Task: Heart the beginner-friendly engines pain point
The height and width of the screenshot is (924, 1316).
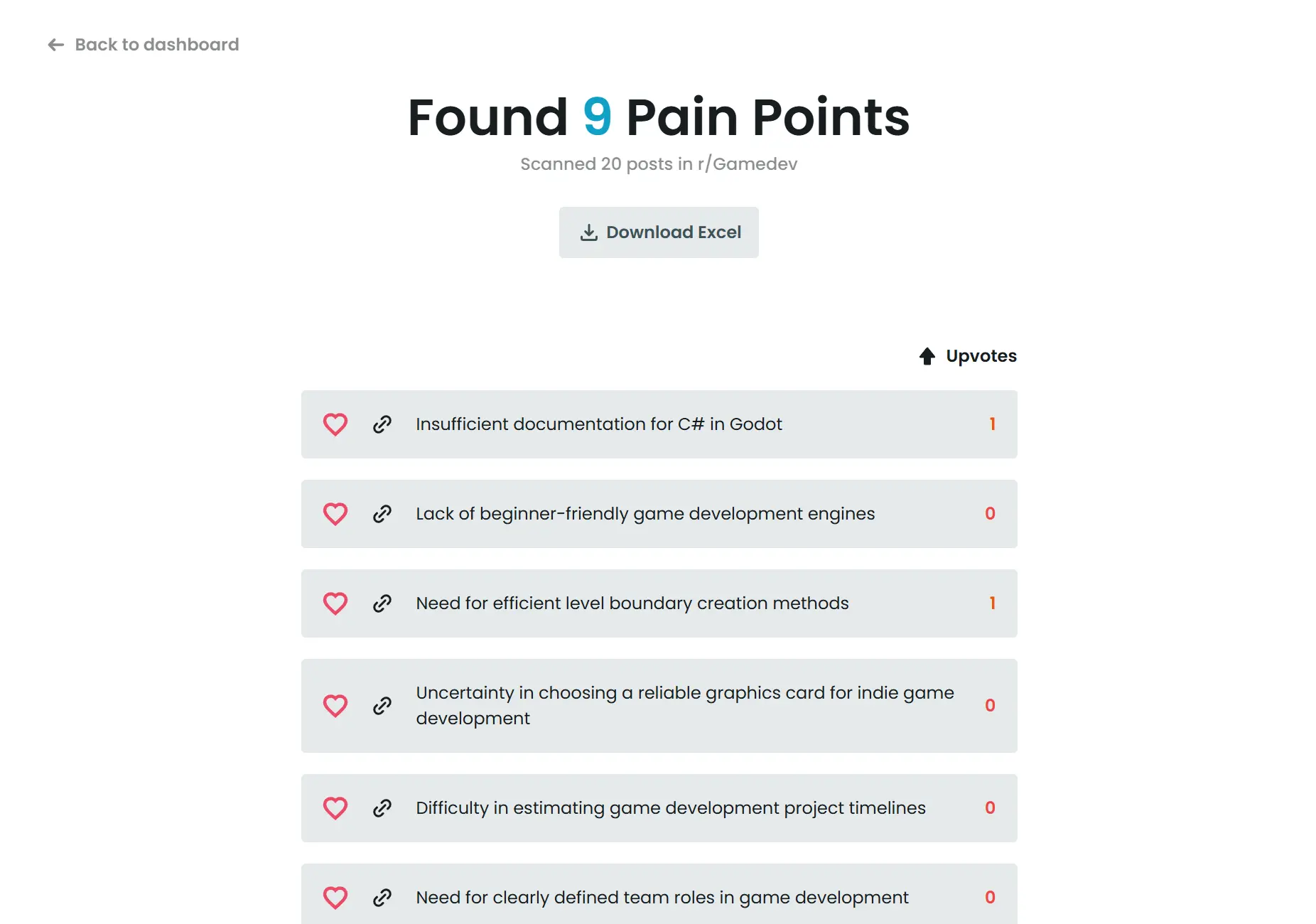Action: [x=335, y=514]
